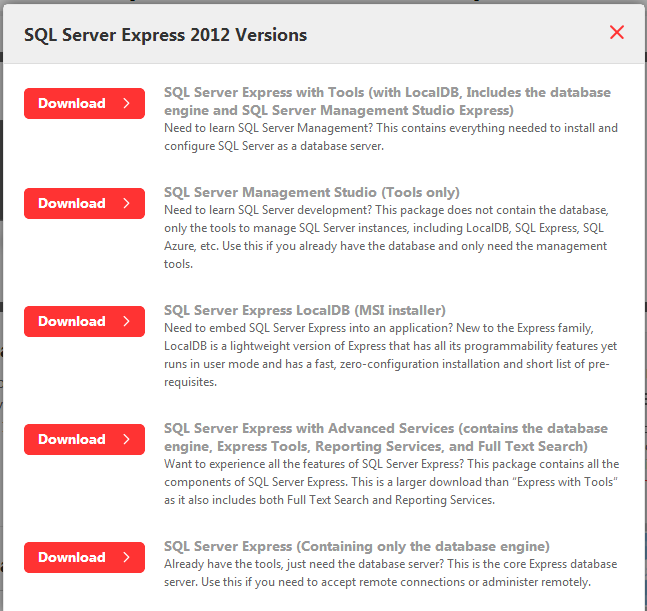Open the 'SQL Server Express with Advanced Services' heading
Image resolution: width=647 pixels, height=611 pixels.
[x=386, y=437]
